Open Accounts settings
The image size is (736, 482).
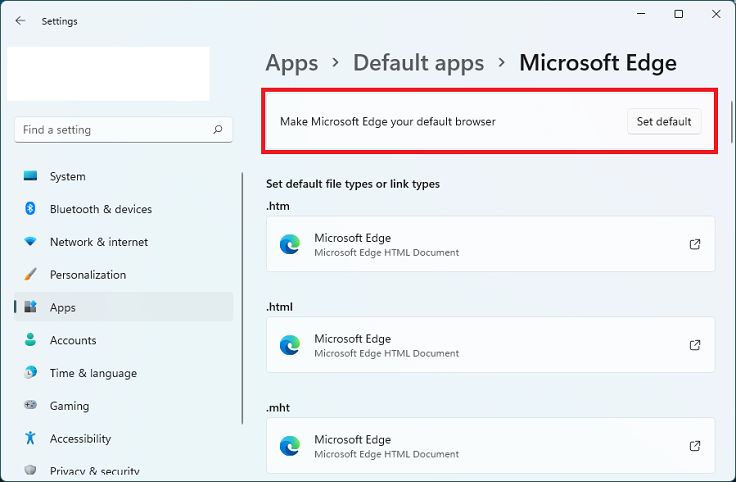pos(123,340)
